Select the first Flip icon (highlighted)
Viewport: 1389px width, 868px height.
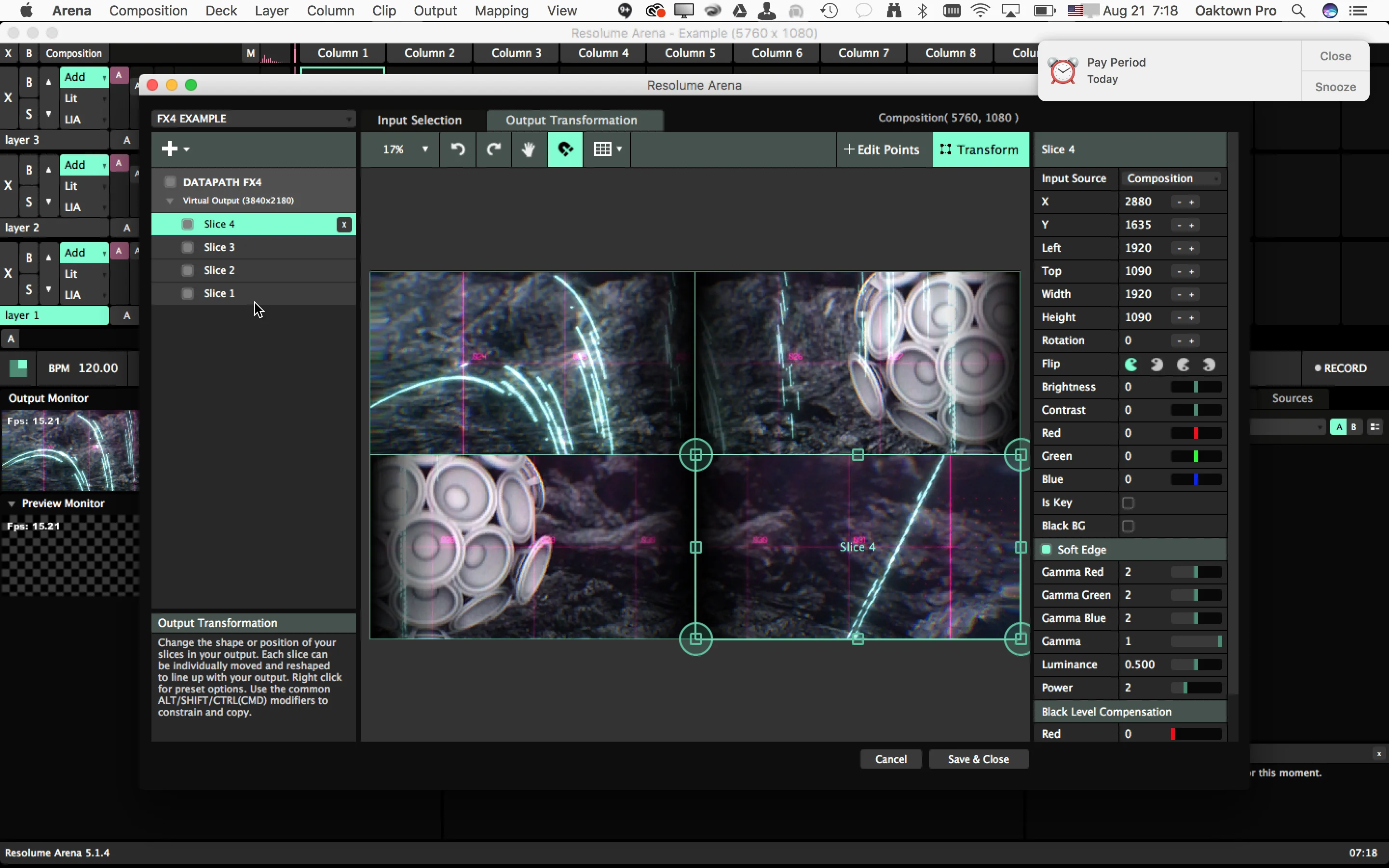pyautogui.click(x=1131, y=364)
